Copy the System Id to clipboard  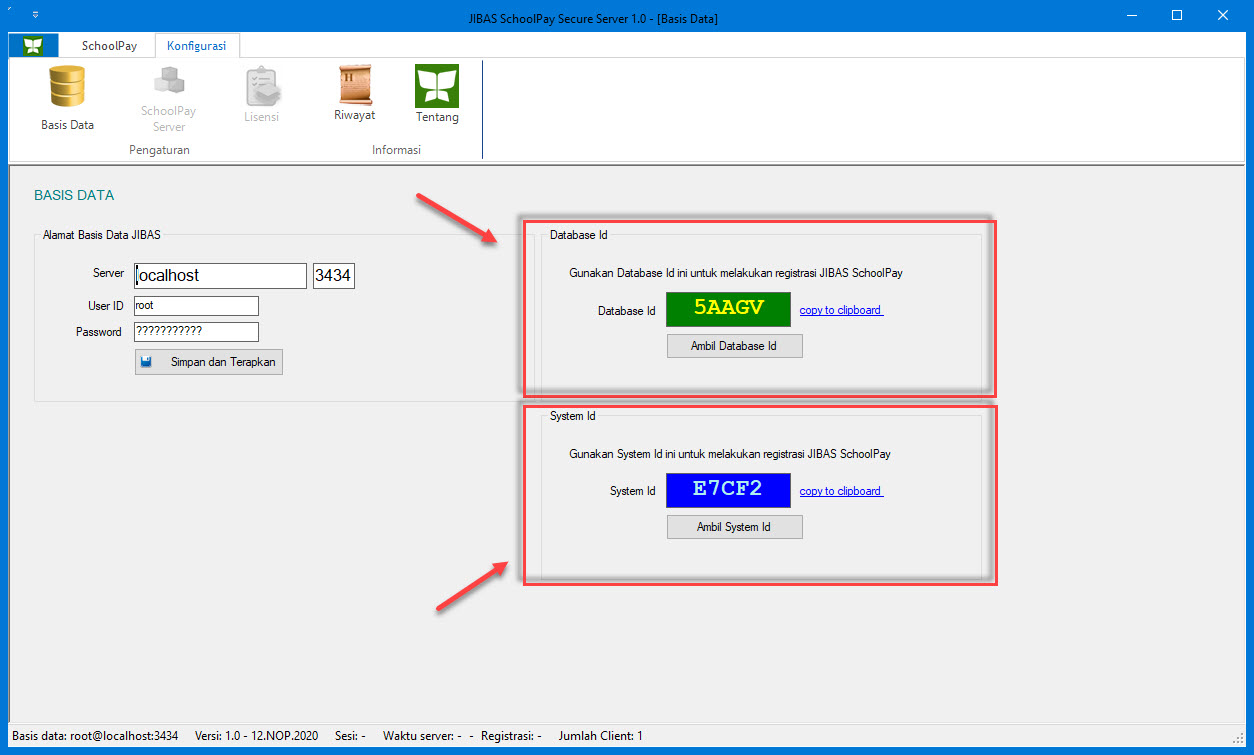tap(841, 491)
